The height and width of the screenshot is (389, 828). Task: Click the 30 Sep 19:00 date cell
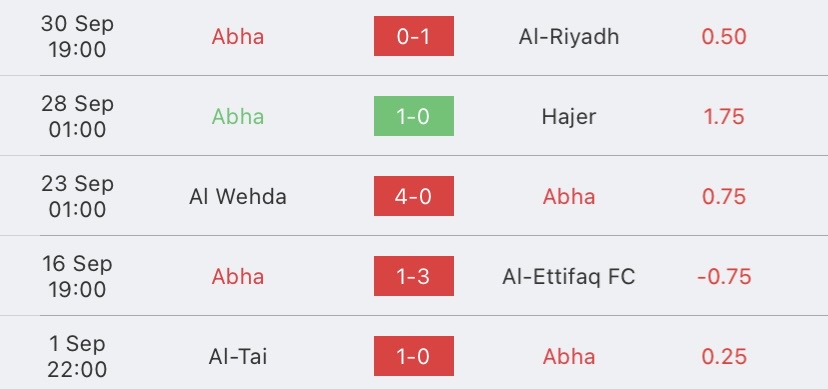77,36
